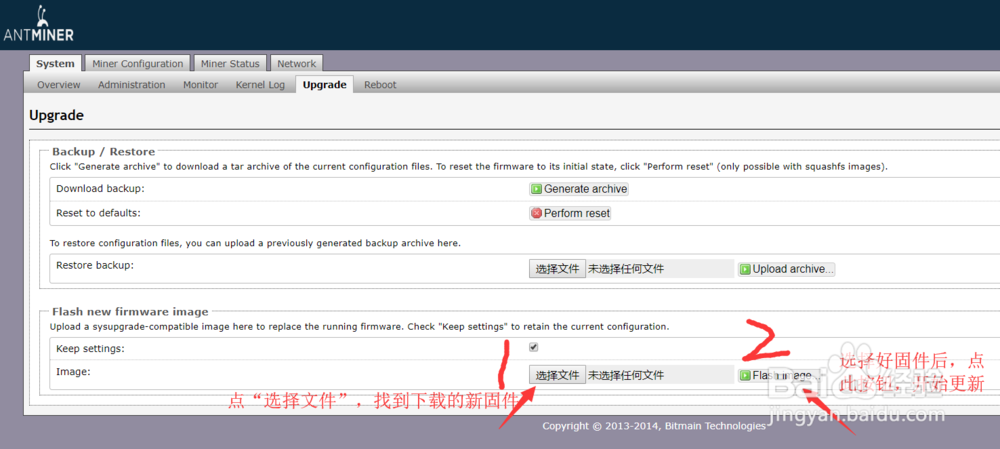View the Kernel Log subtab

(260, 84)
